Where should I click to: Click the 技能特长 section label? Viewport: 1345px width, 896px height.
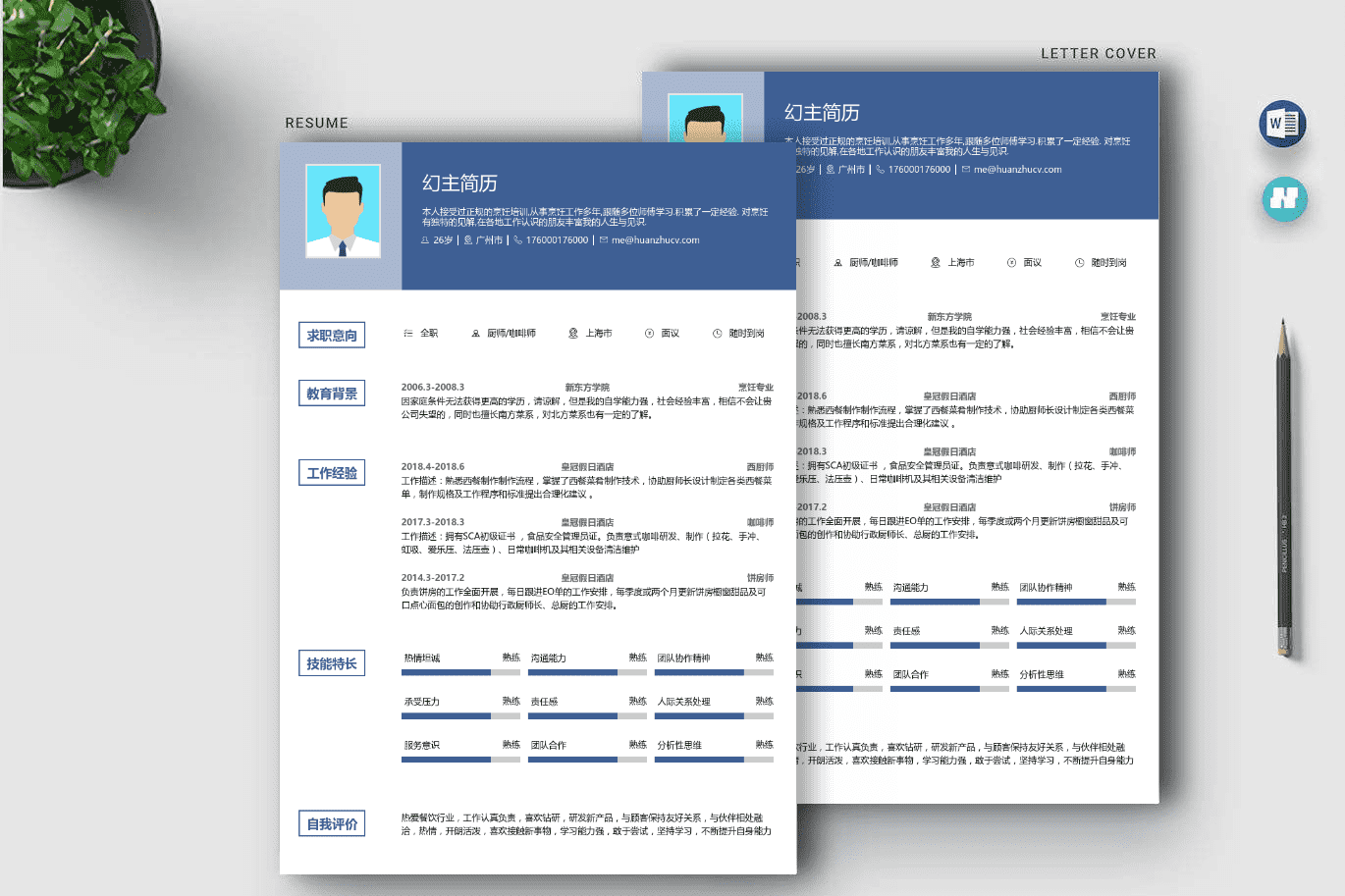pos(332,663)
